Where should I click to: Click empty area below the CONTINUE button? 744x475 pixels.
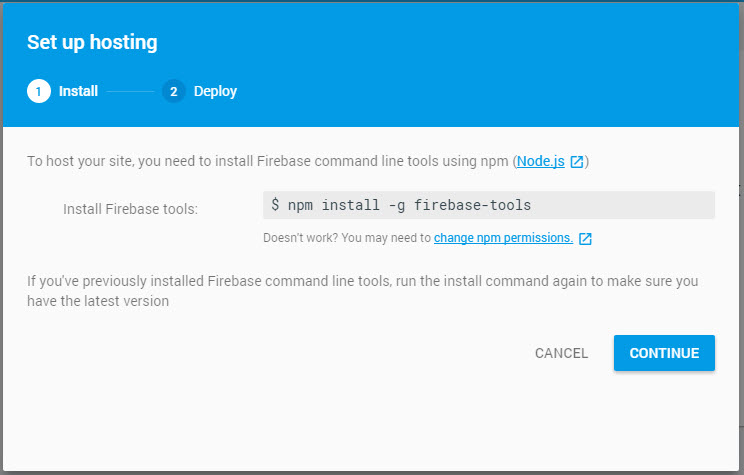coord(664,418)
